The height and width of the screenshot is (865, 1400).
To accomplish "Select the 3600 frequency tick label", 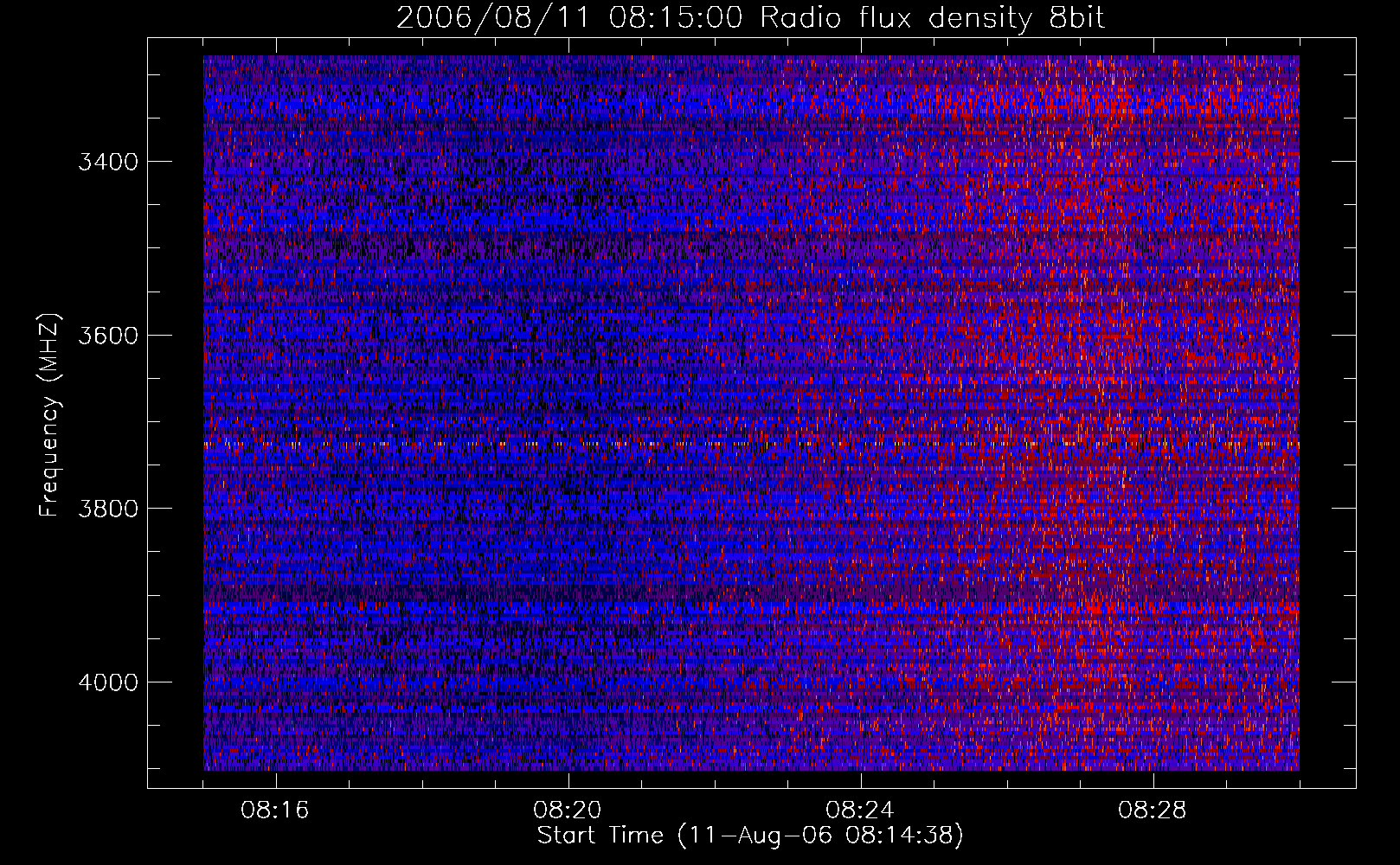I will [108, 335].
